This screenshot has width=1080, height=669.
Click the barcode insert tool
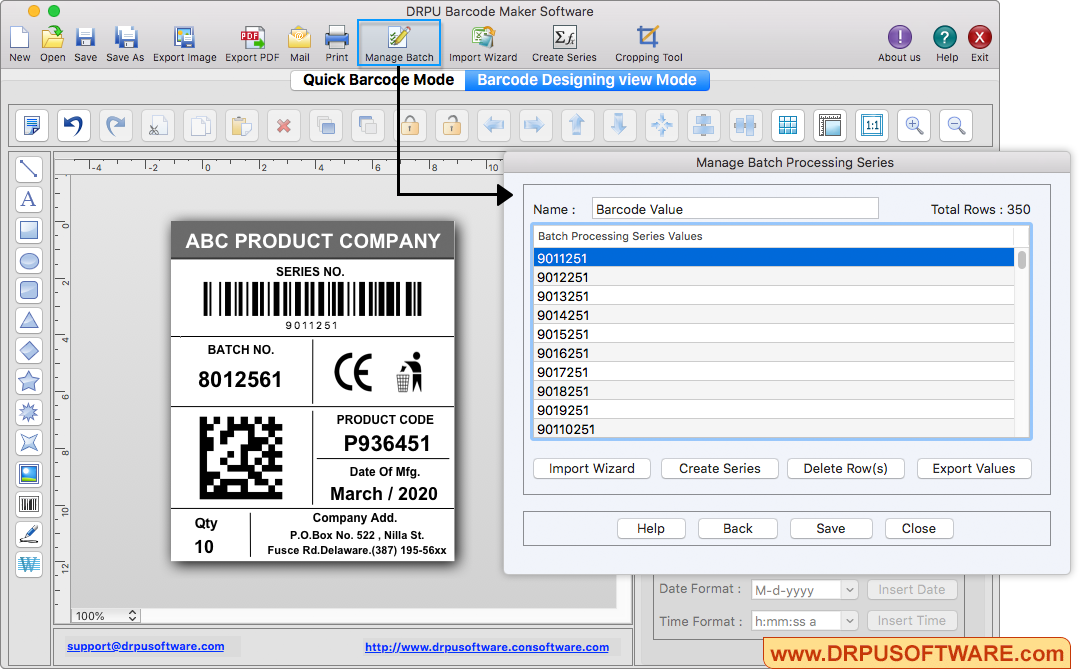point(29,504)
